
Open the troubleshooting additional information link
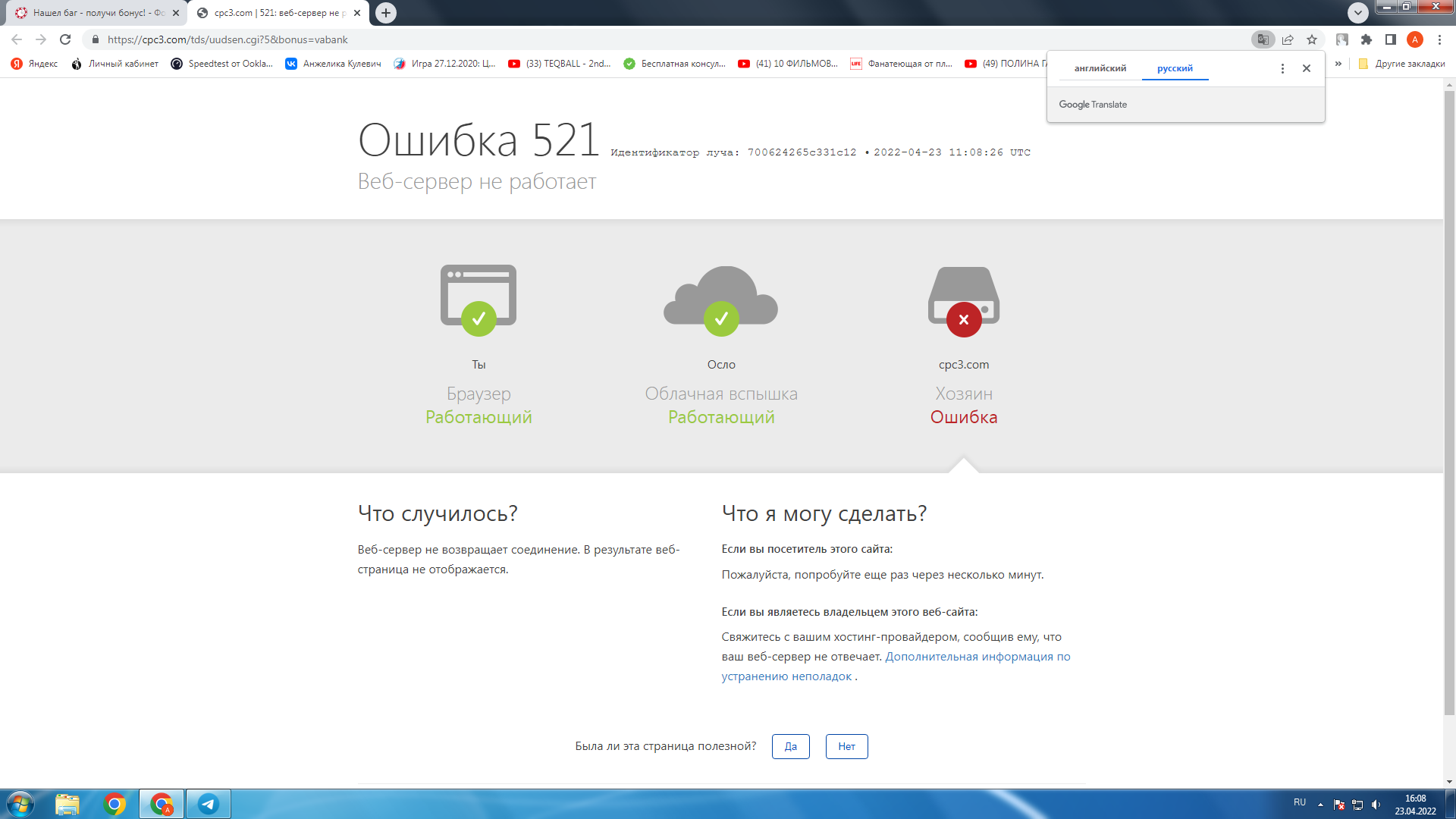click(977, 657)
